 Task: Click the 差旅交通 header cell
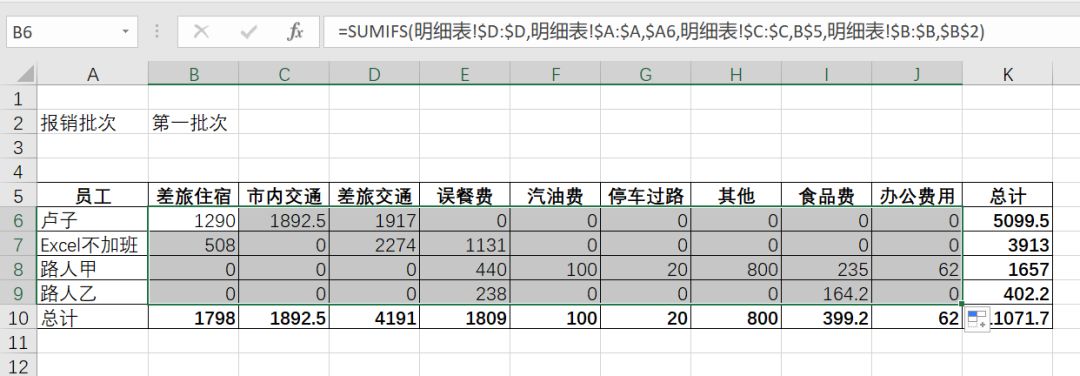[x=374, y=196]
